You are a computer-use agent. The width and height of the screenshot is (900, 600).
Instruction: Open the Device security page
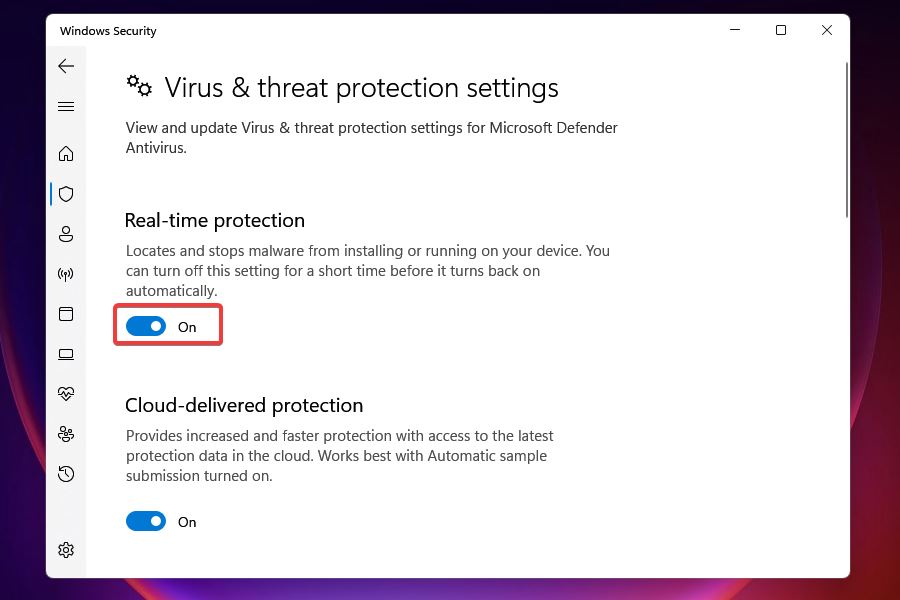pyautogui.click(x=66, y=354)
